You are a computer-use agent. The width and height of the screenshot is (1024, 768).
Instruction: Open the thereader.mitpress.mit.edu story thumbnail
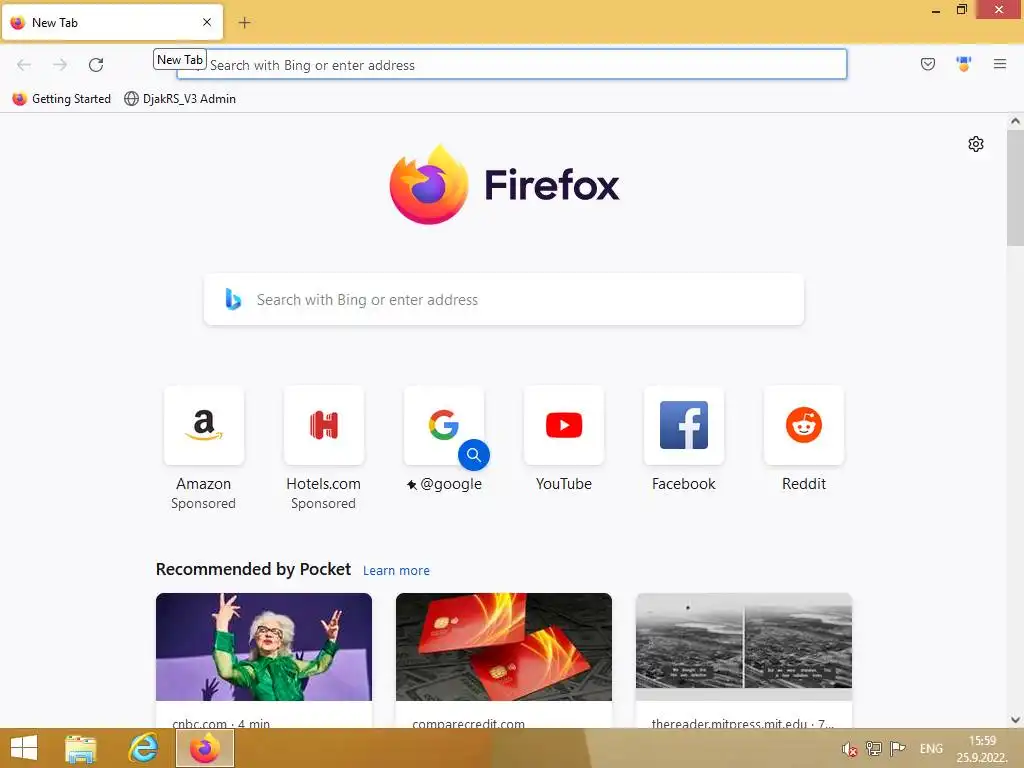coord(744,647)
